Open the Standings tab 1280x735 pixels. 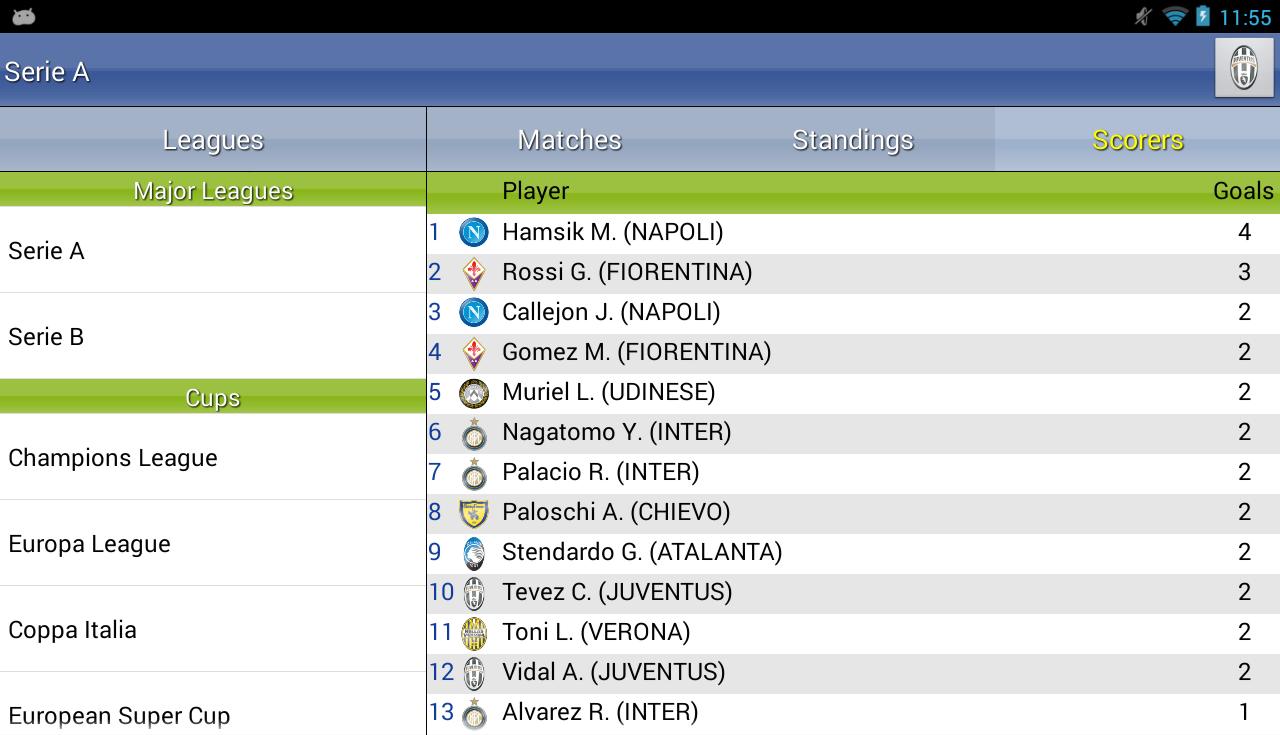click(x=852, y=139)
